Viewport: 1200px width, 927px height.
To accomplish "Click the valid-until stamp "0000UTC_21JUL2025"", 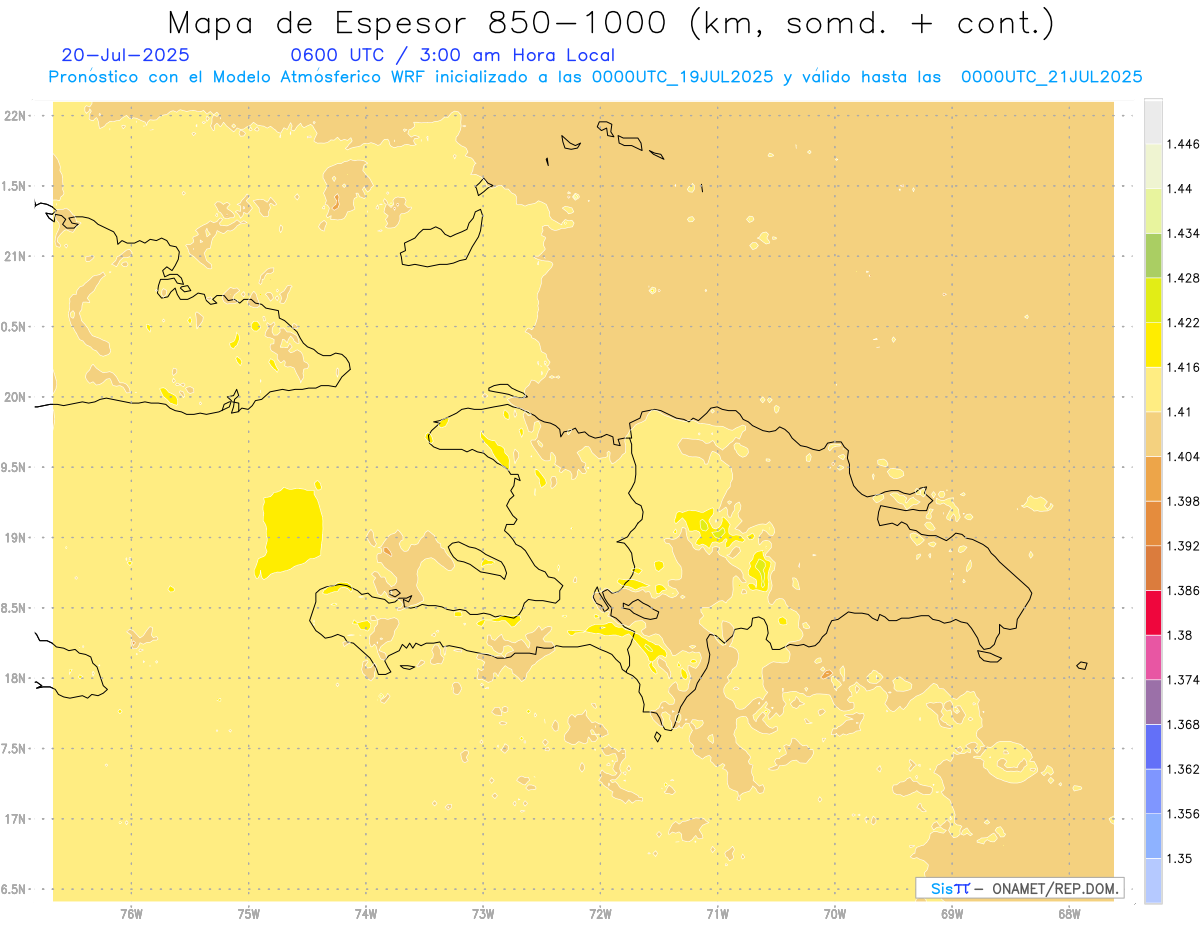I will (x=1051, y=76).
